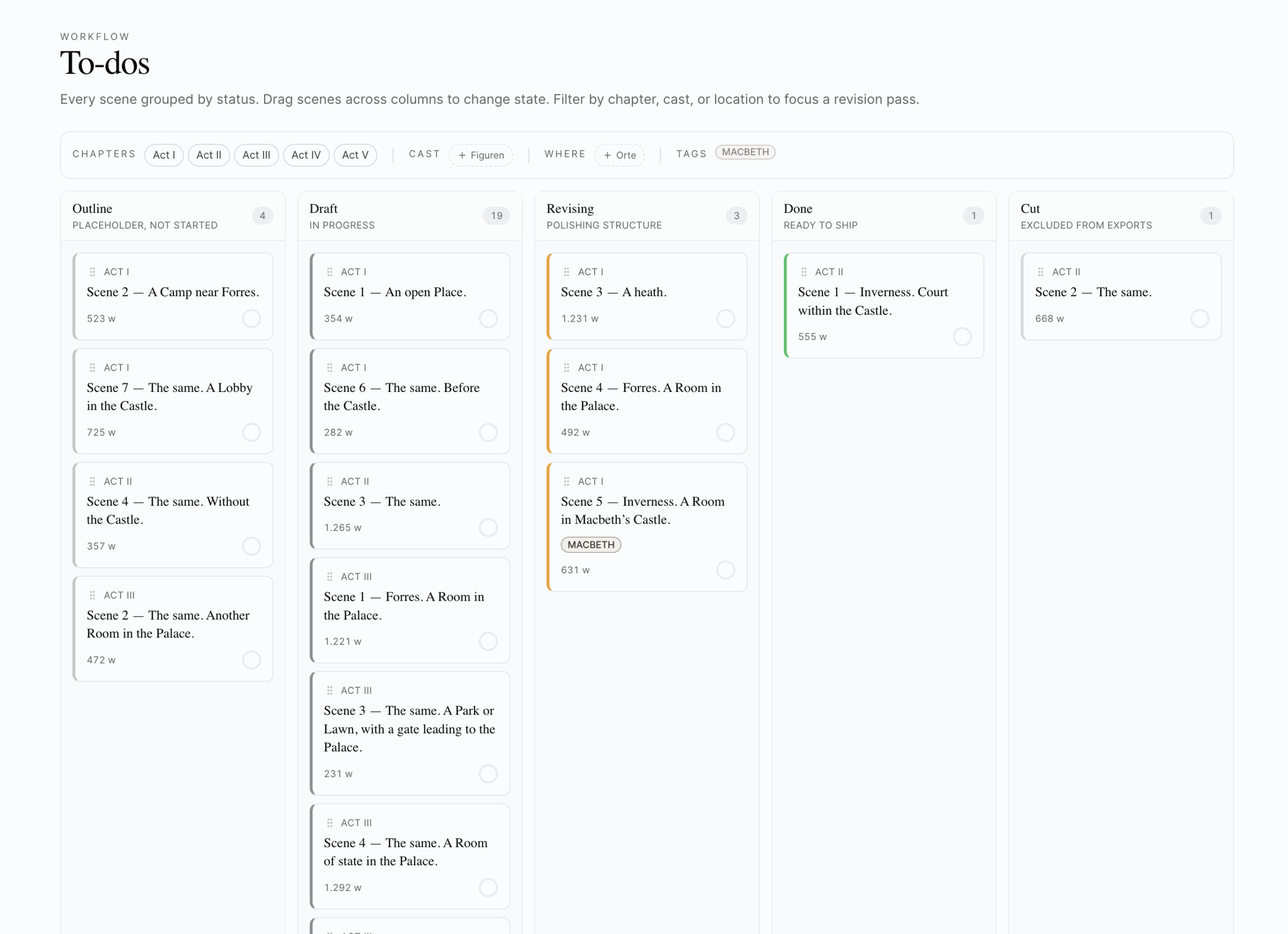Toggle completion circle on 668 w Cut card

(1199, 319)
